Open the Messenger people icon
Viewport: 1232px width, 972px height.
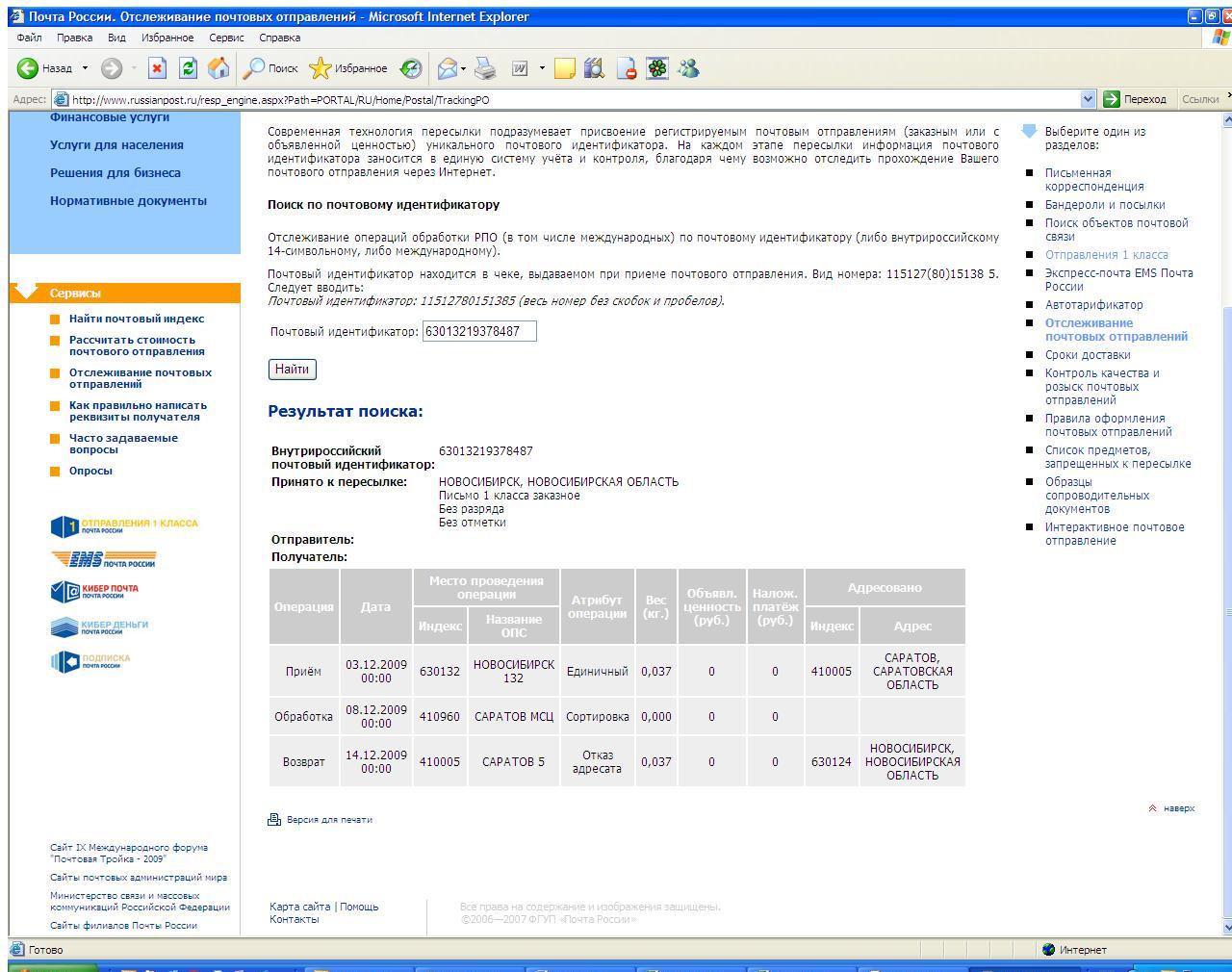688,68
